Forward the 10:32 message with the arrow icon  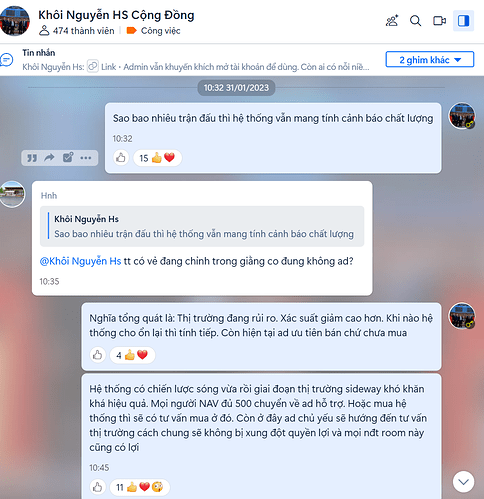coord(49,157)
